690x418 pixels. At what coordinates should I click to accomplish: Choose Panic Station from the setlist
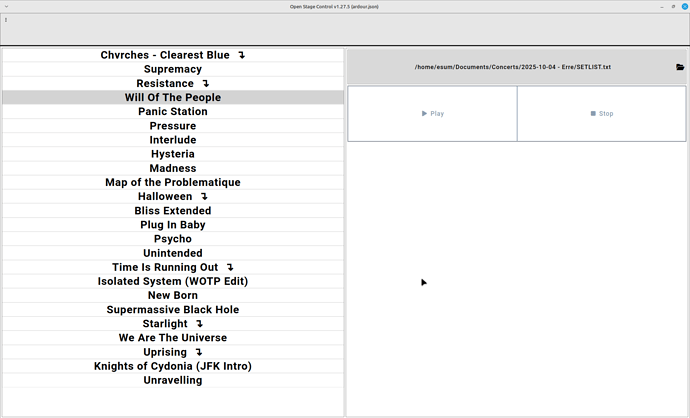click(x=173, y=112)
